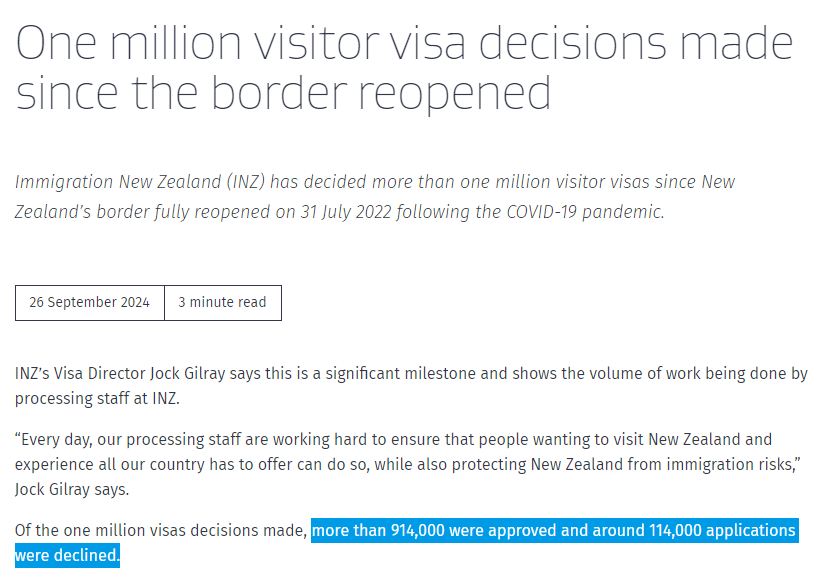Click the quote starting "Every day, our processing"

pyautogui.click(x=393, y=464)
